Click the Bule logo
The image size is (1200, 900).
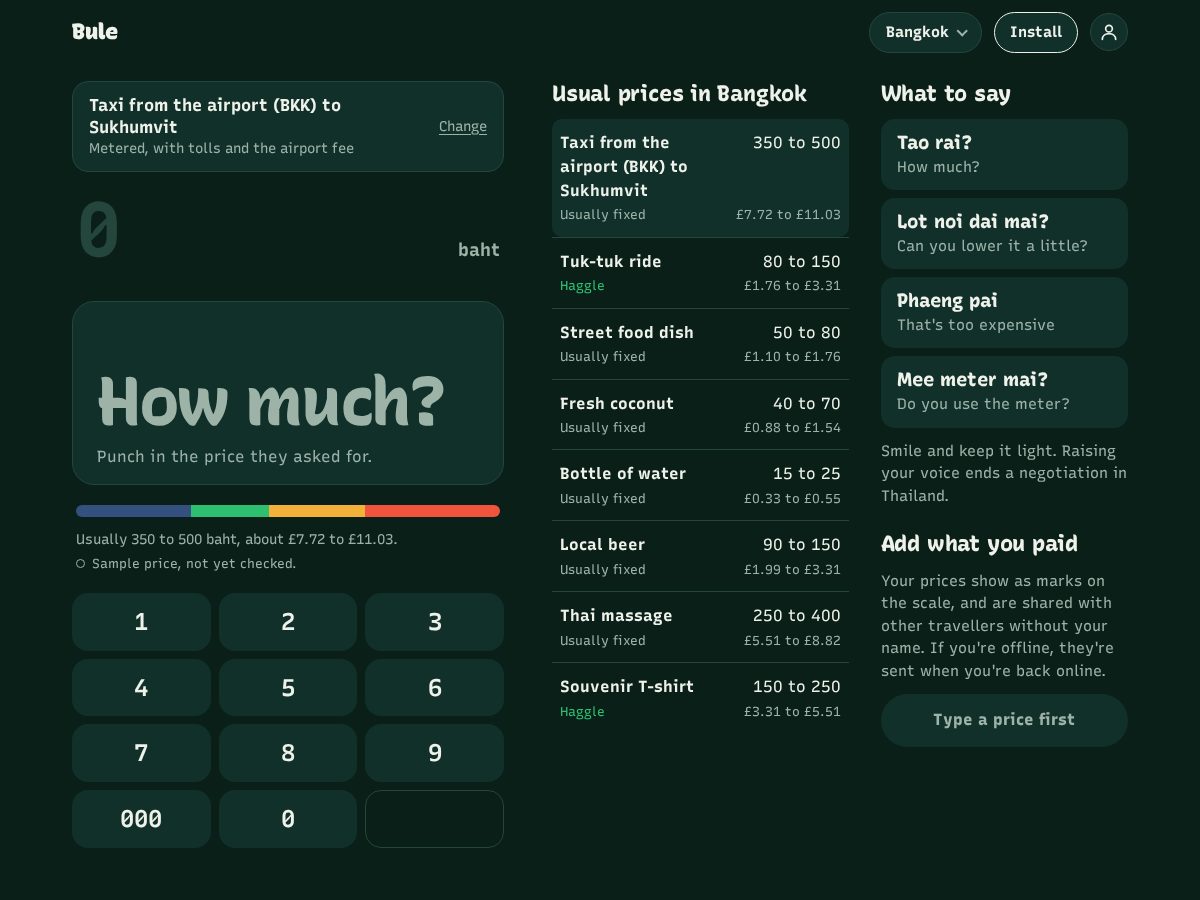pyautogui.click(x=95, y=31)
